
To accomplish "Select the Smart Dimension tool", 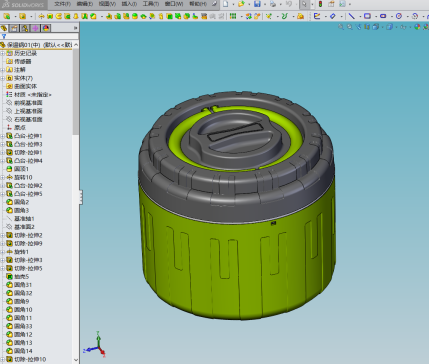I will pyautogui.click(x=333, y=16).
